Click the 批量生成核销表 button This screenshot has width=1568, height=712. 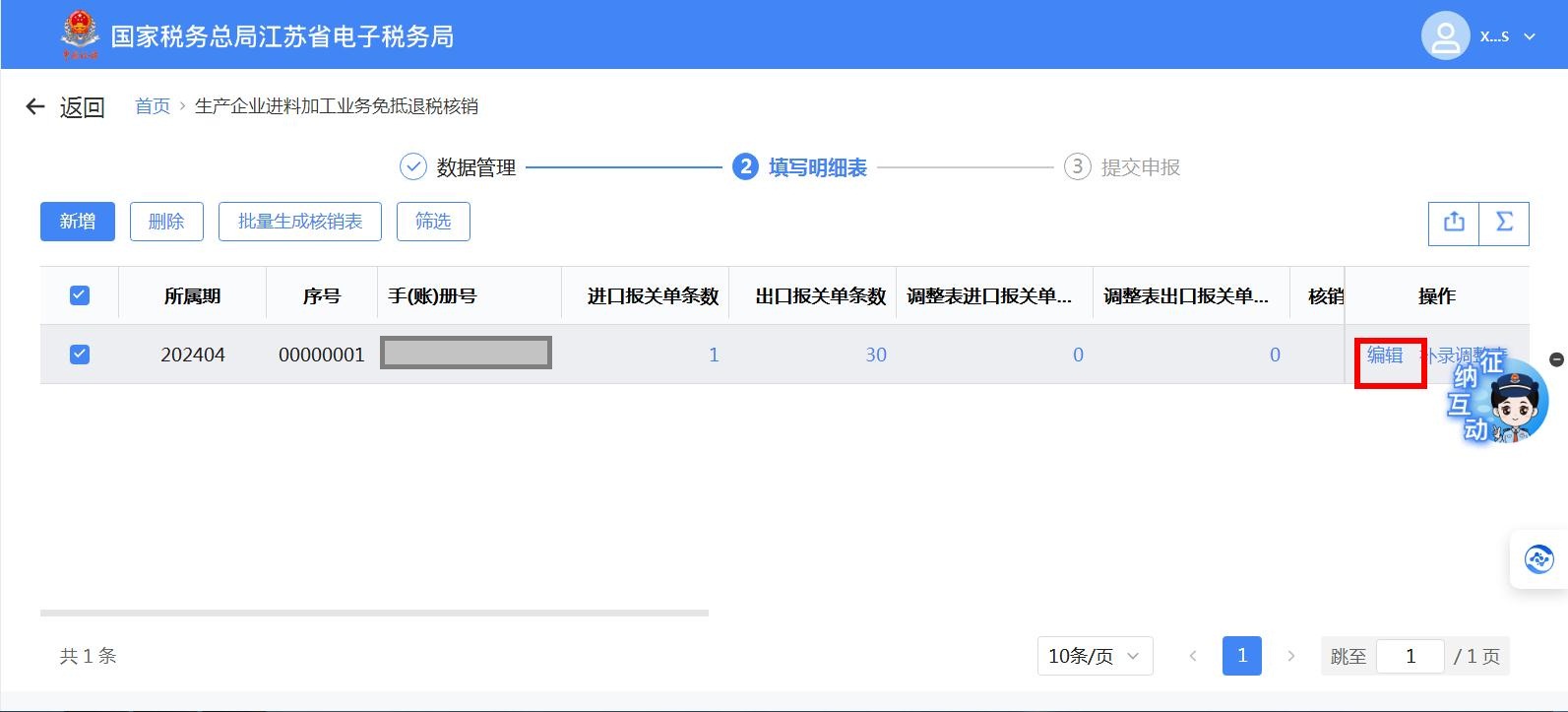pyautogui.click(x=300, y=222)
